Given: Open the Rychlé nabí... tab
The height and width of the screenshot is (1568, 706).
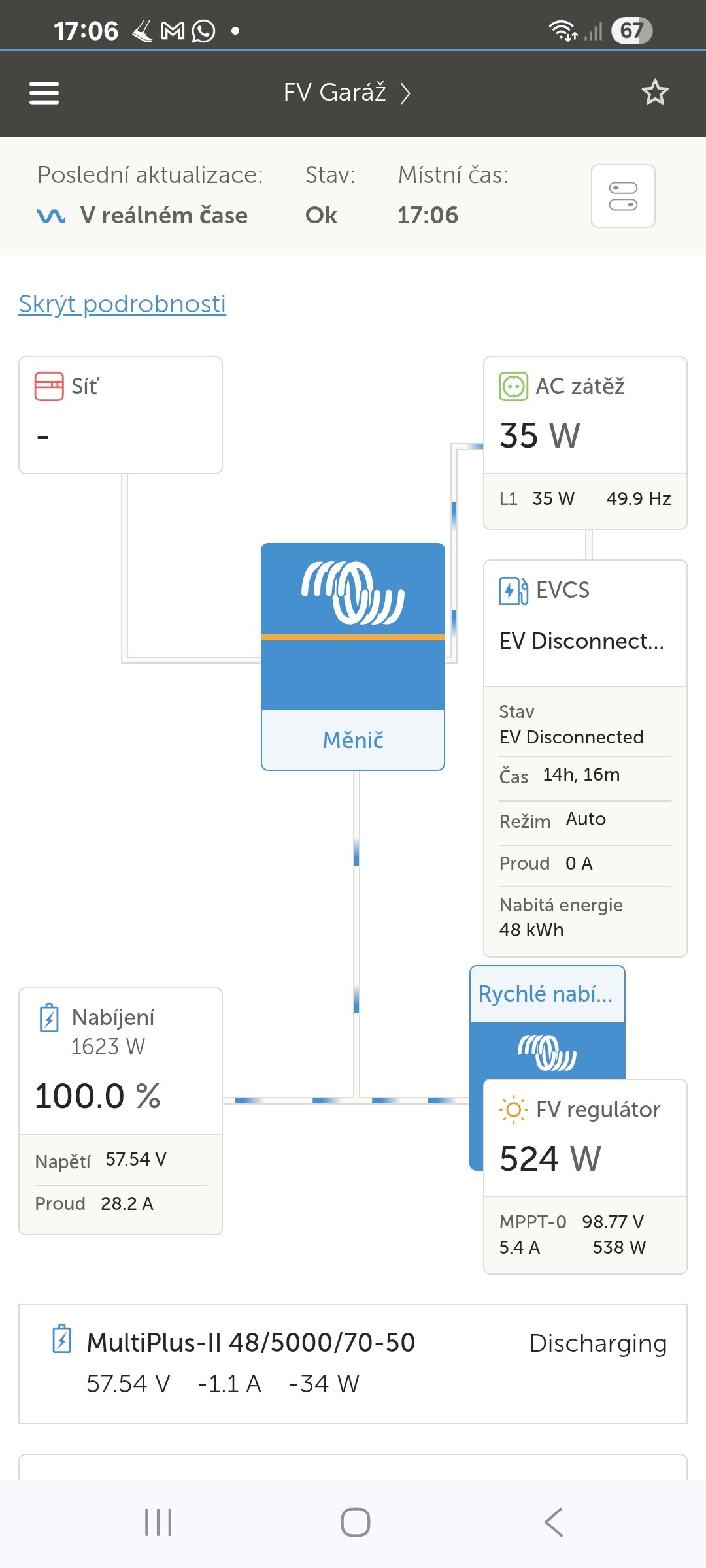Looking at the screenshot, I should pos(546,994).
